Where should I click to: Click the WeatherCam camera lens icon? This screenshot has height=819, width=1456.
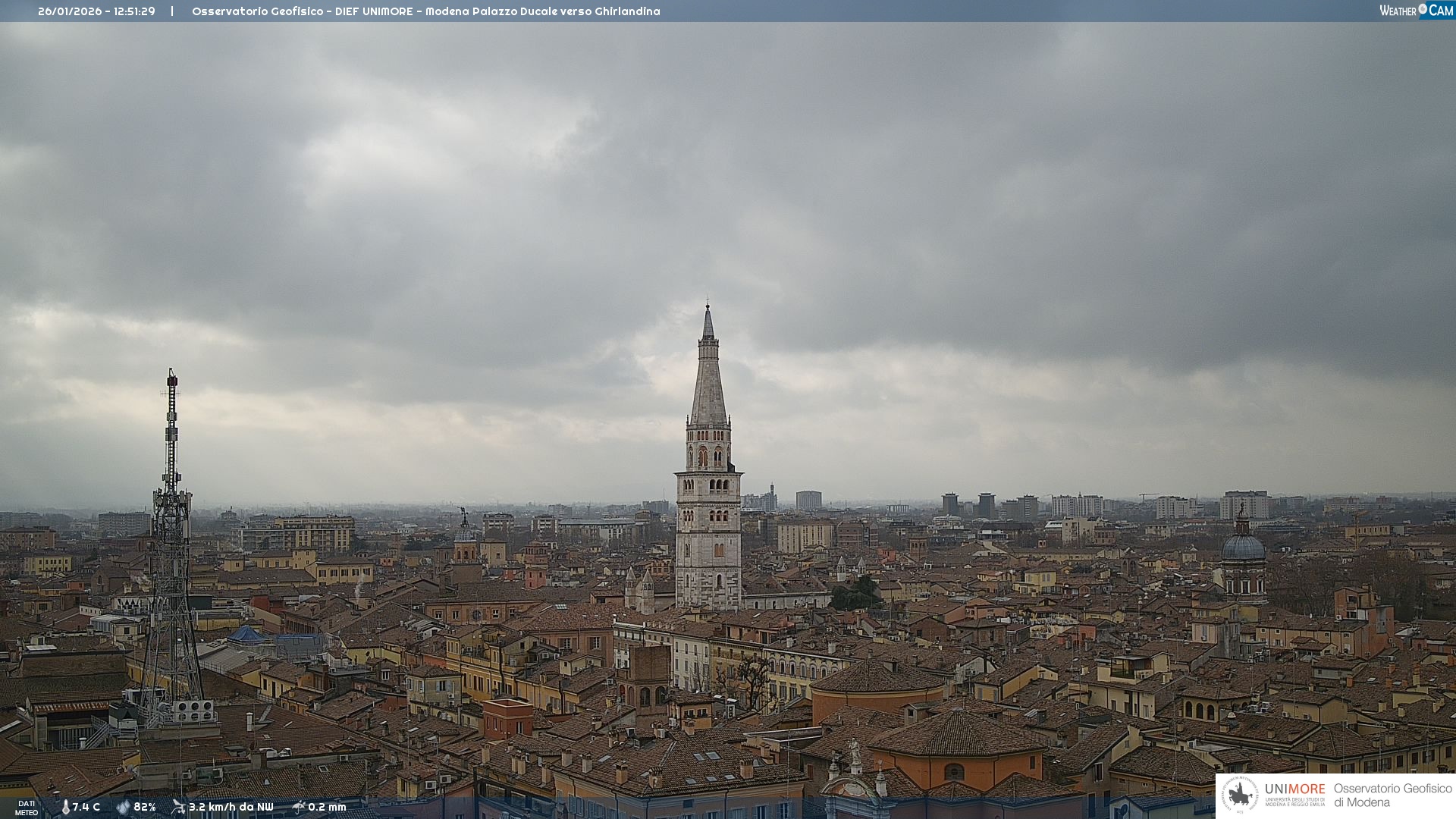pos(1423,9)
